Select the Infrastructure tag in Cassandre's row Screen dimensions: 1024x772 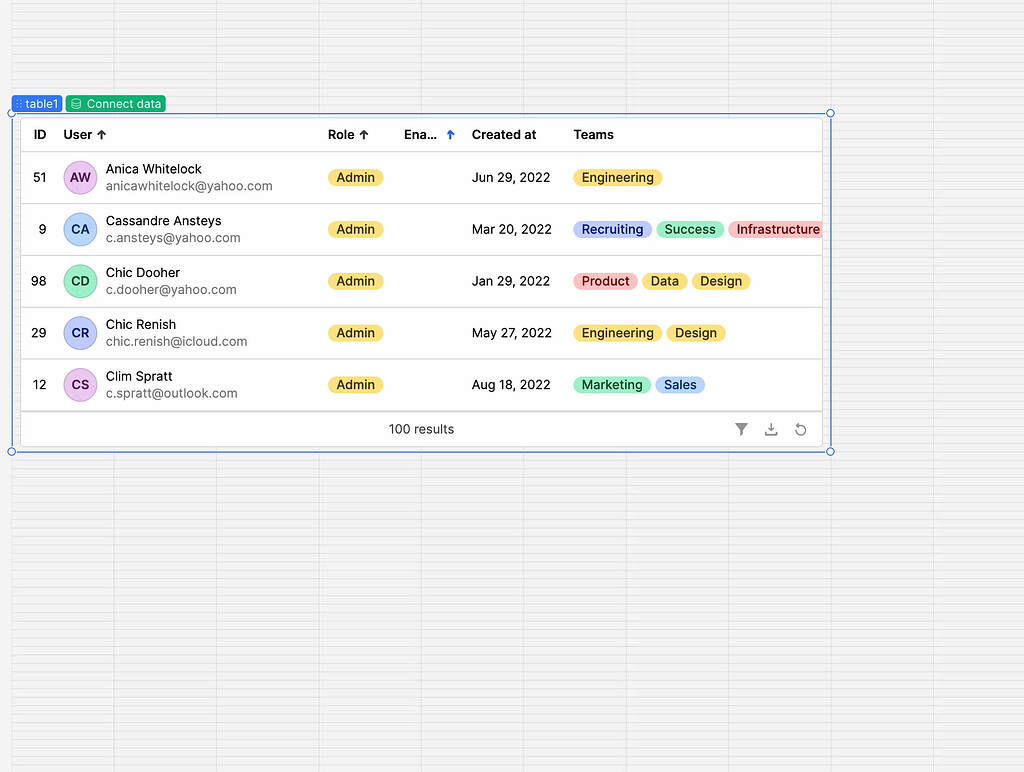776,229
